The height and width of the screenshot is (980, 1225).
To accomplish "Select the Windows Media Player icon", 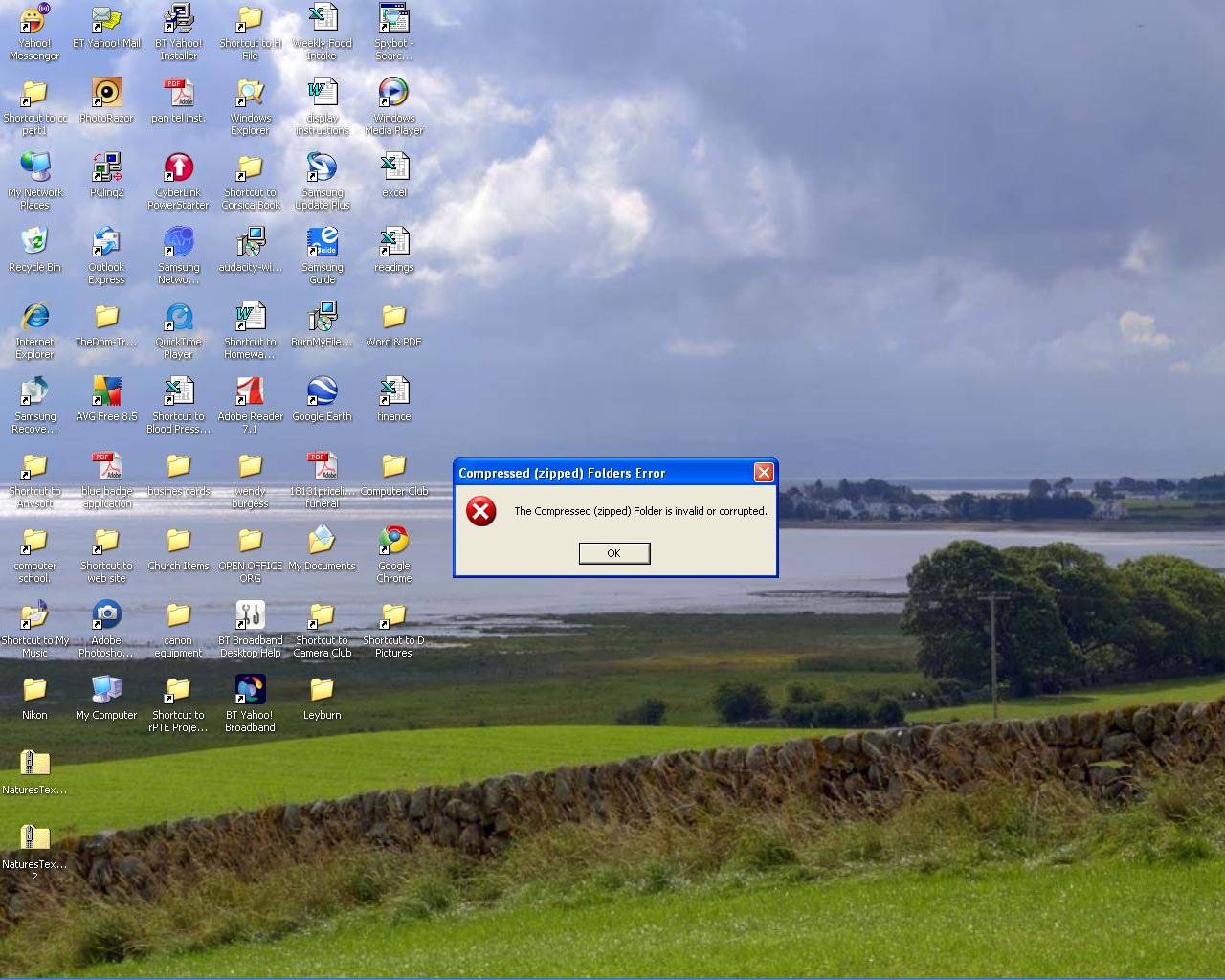I will point(393,94).
